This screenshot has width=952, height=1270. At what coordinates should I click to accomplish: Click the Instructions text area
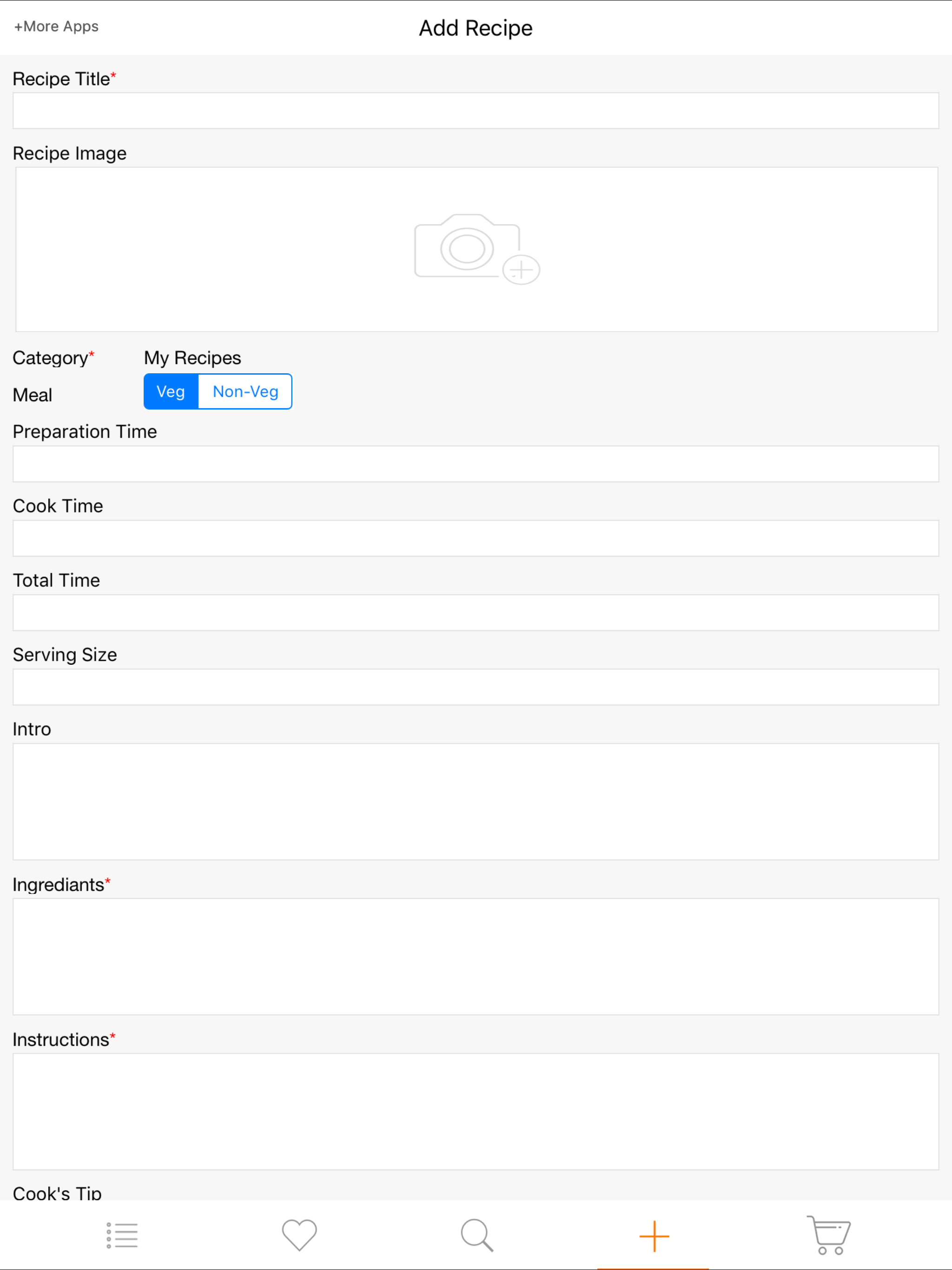pyautogui.click(x=476, y=1111)
